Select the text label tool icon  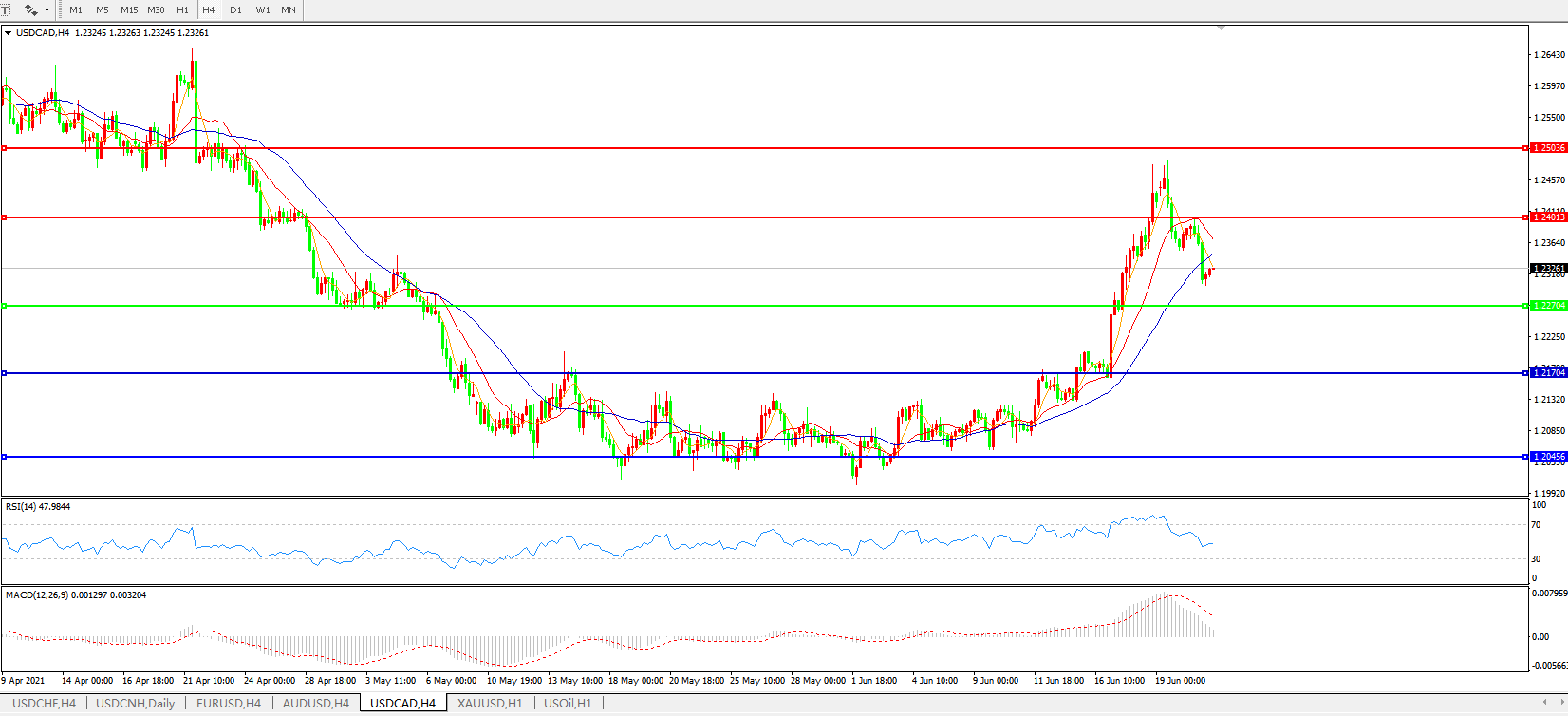click(5, 9)
